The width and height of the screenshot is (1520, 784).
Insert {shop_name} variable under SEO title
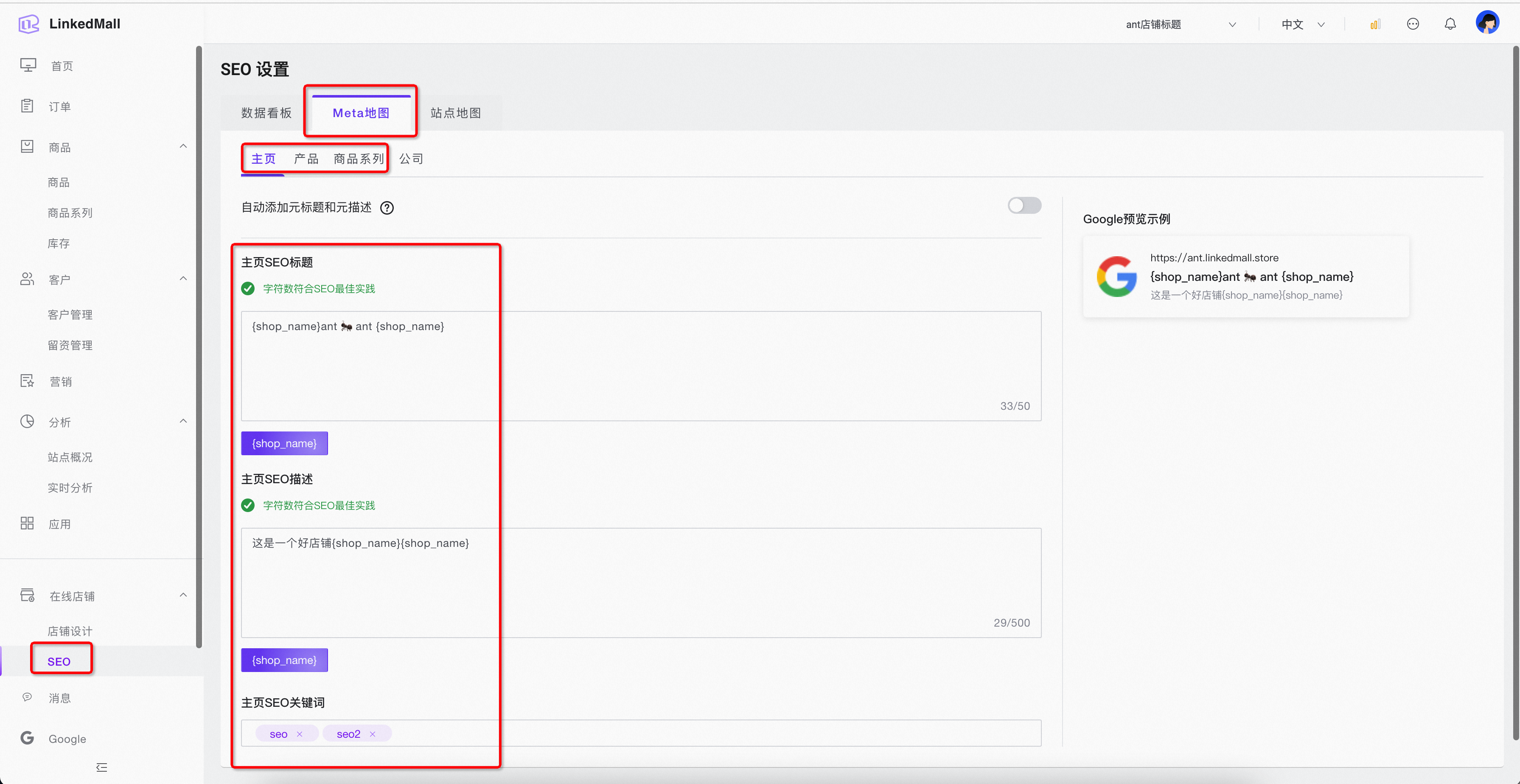click(x=284, y=443)
